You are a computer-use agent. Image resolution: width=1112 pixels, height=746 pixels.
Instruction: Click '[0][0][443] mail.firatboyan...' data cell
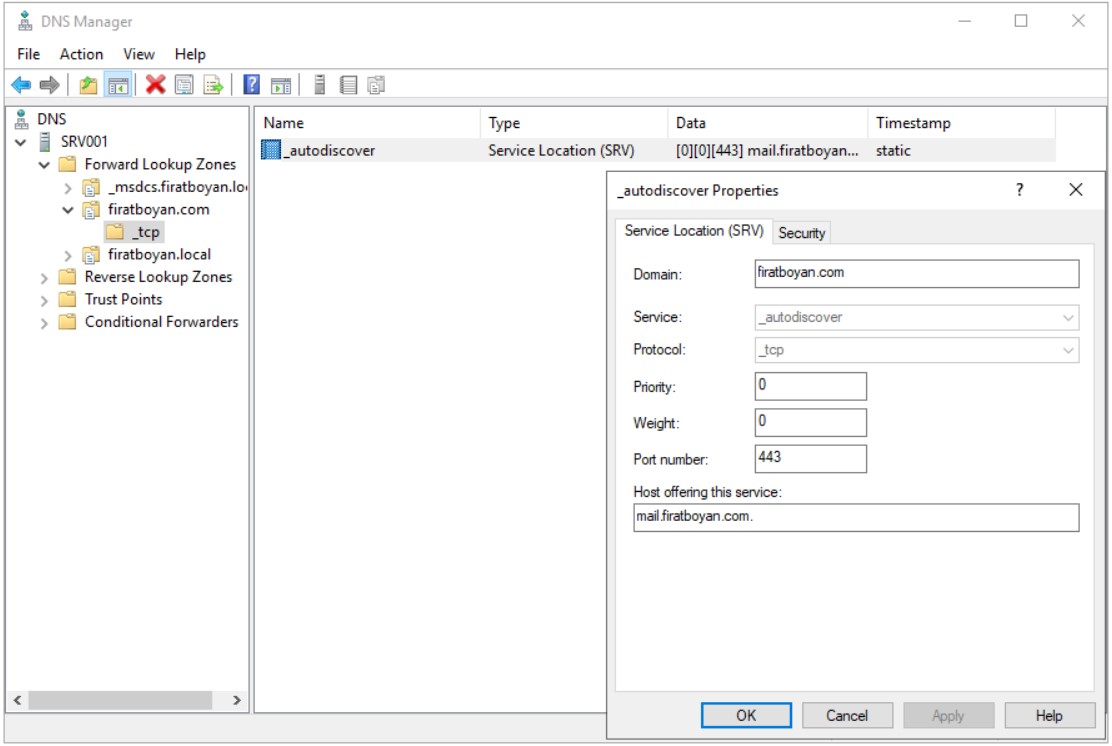(x=767, y=150)
